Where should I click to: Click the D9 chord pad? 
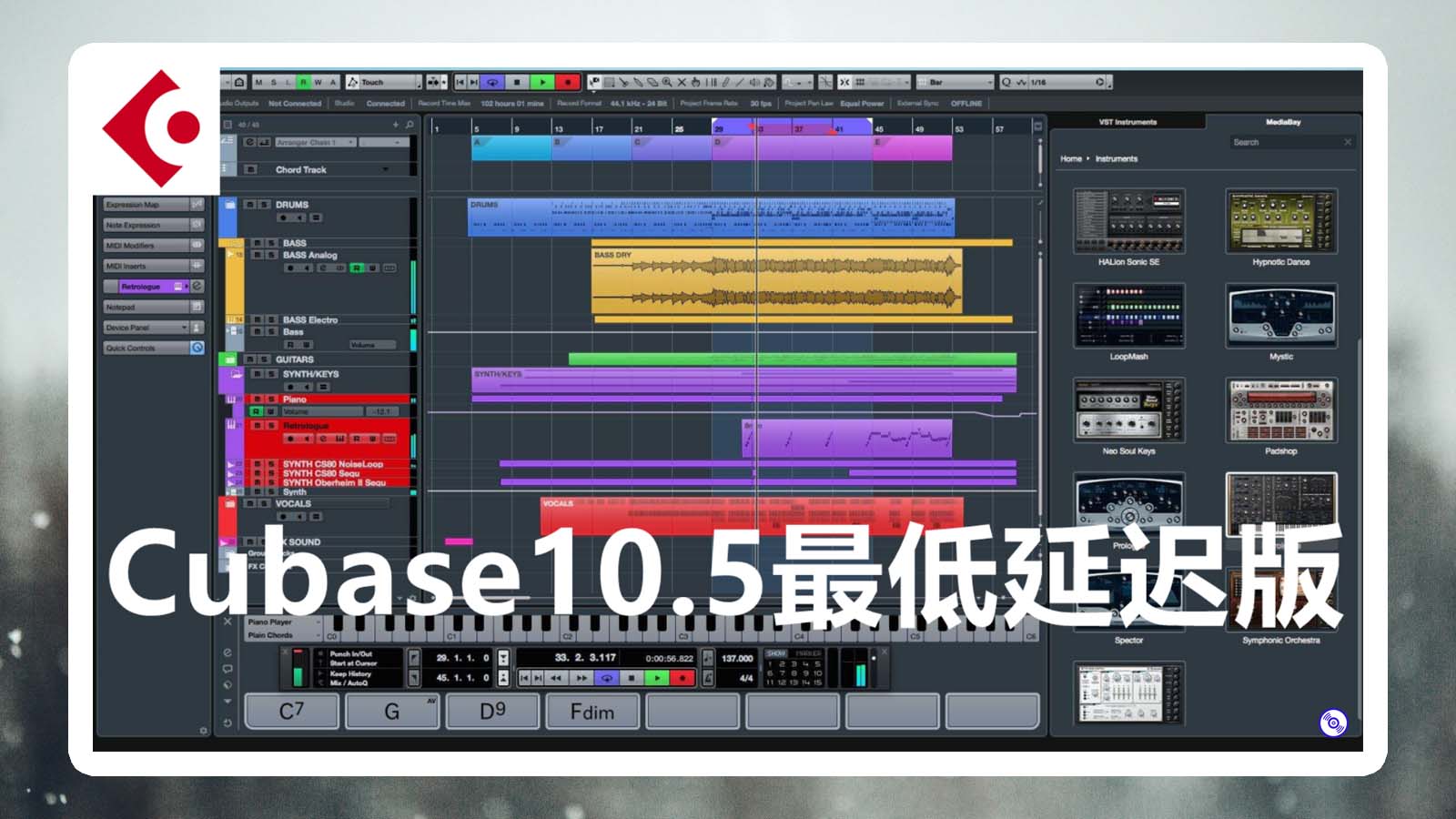[492, 711]
